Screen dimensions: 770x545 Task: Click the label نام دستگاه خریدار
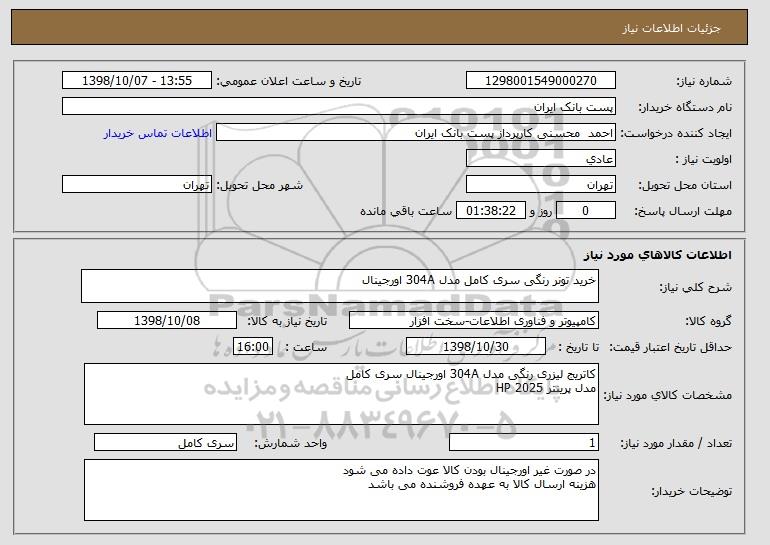685,107
